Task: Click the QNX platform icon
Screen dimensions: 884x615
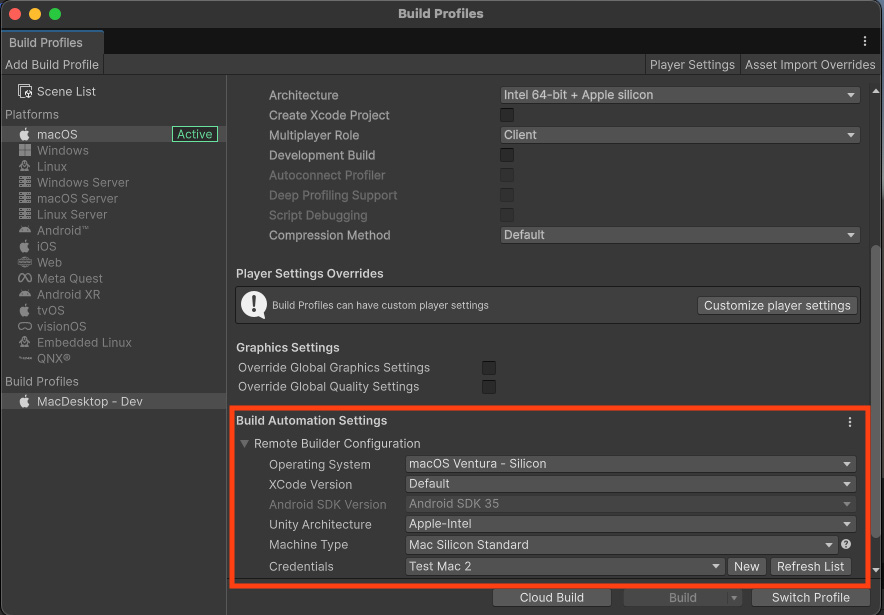Action: tap(25, 358)
